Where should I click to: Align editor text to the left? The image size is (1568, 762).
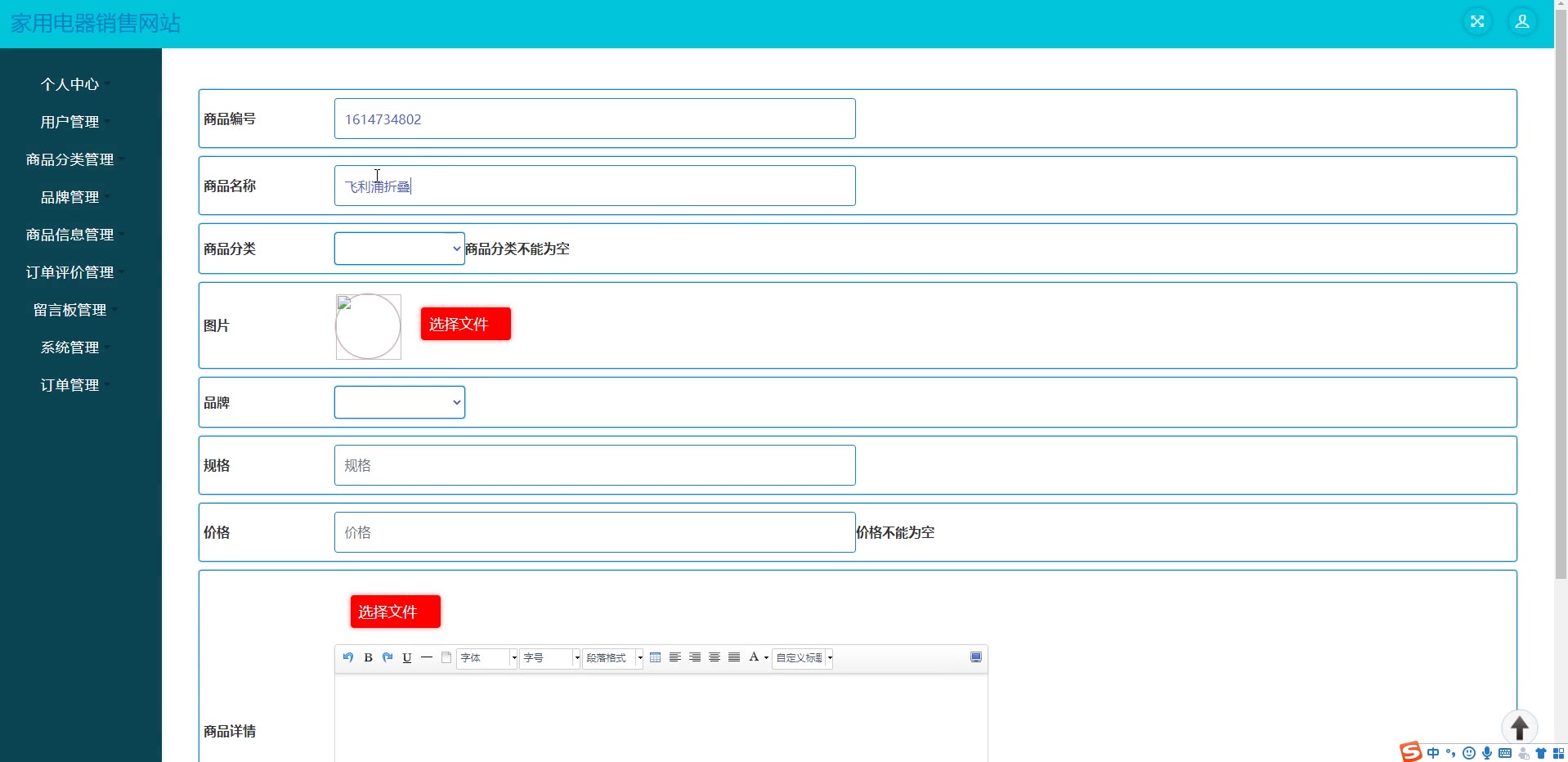coord(675,657)
